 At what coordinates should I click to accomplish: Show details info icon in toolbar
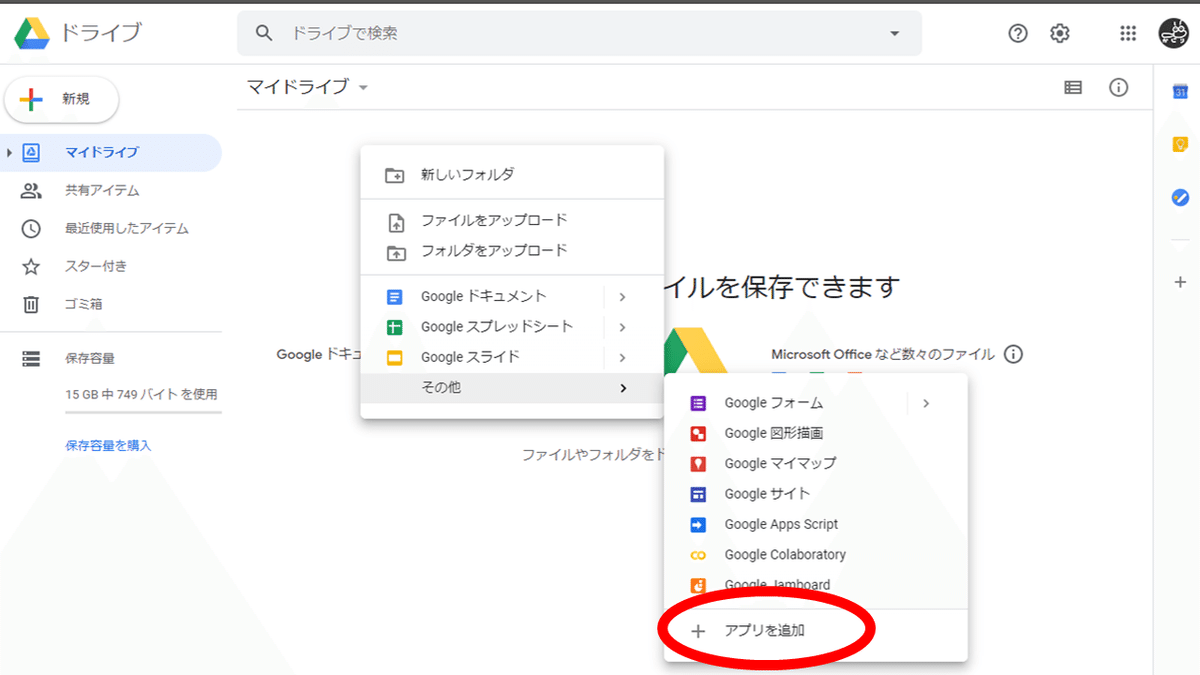1119,87
